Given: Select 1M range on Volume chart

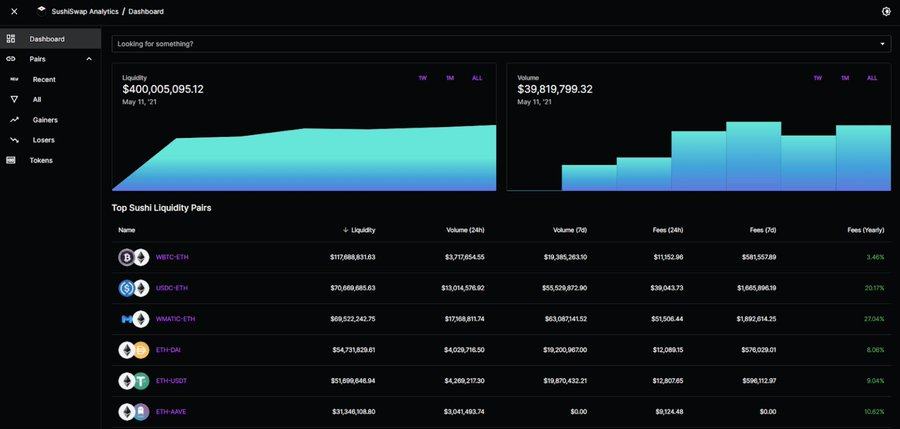Looking at the screenshot, I should (x=845, y=78).
